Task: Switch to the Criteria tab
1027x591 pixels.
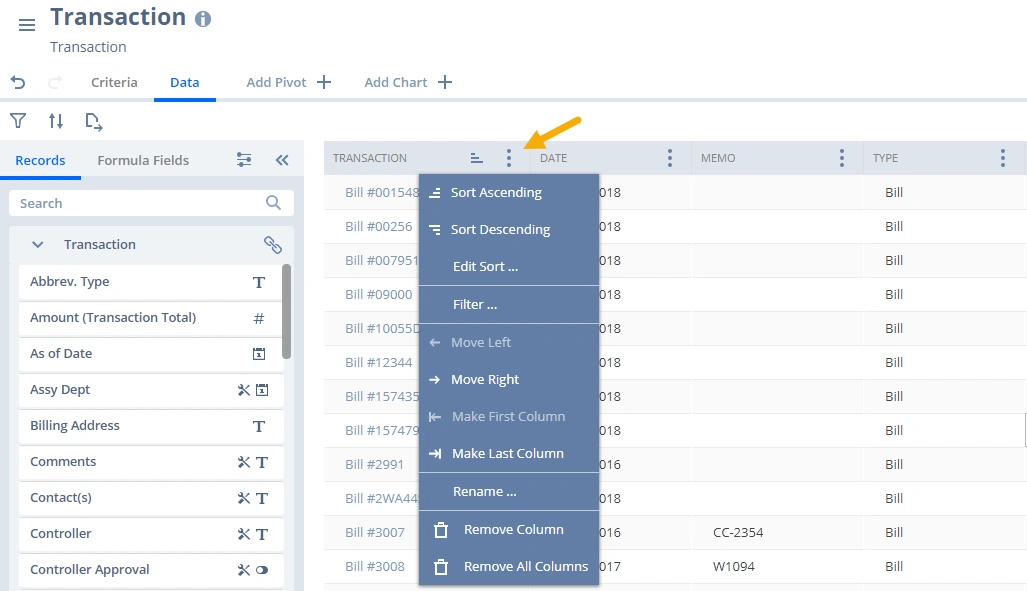Action: 114,83
